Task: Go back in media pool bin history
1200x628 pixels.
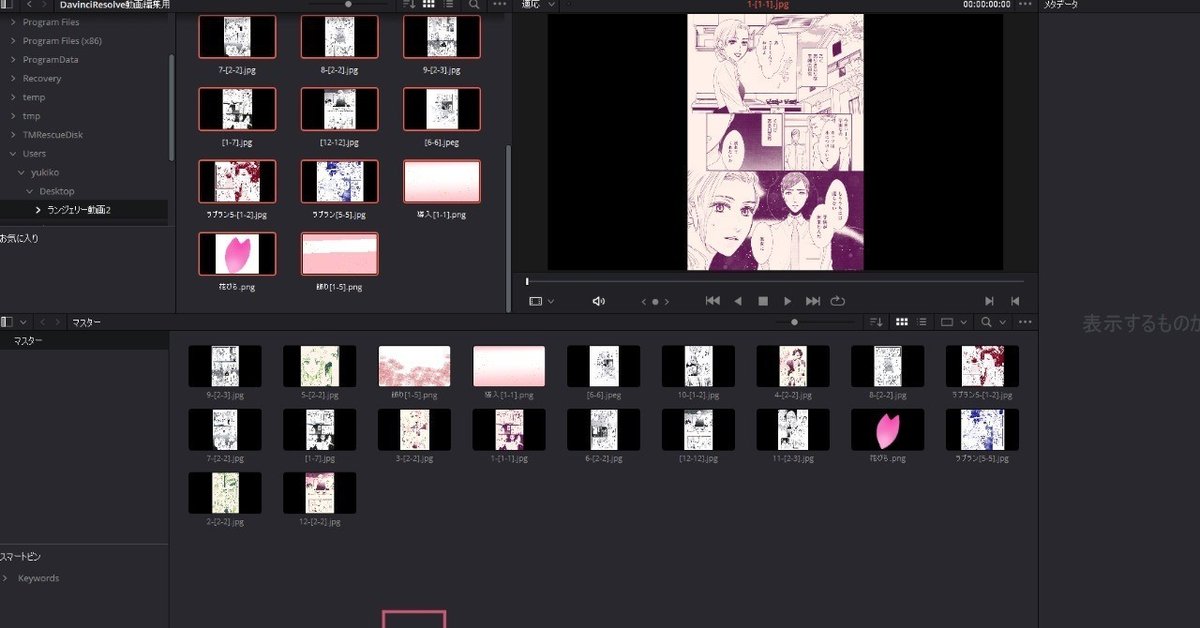Action: click(x=43, y=322)
